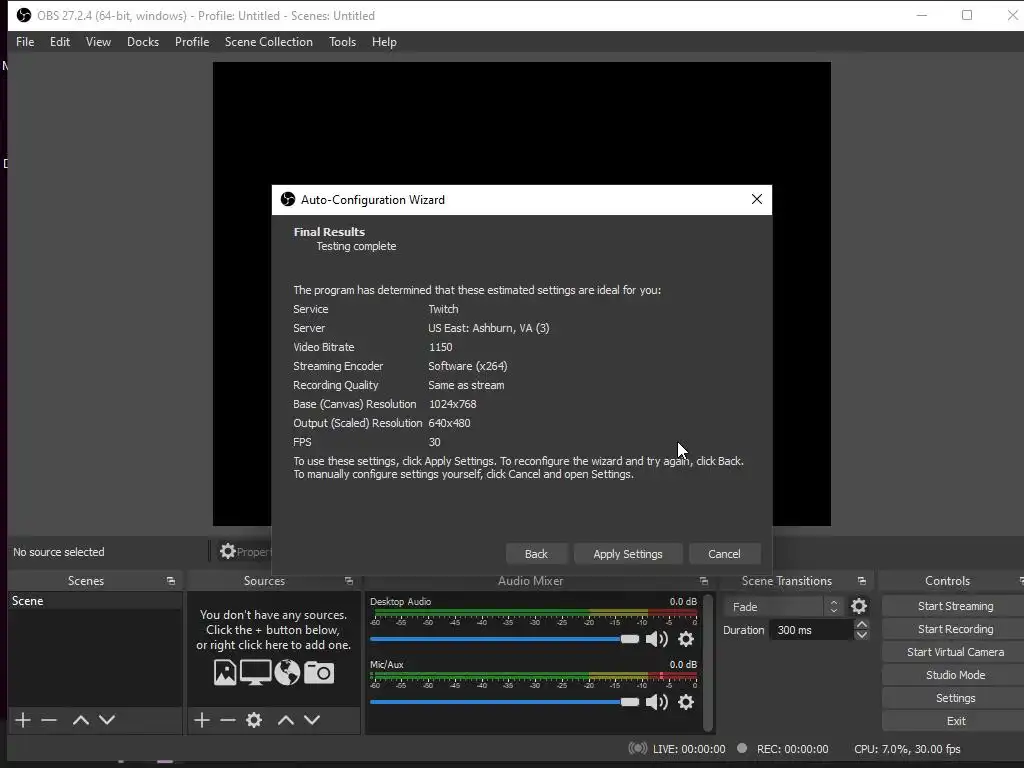
Task: Open Mic/Aux settings gear
Action: (686, 702)
